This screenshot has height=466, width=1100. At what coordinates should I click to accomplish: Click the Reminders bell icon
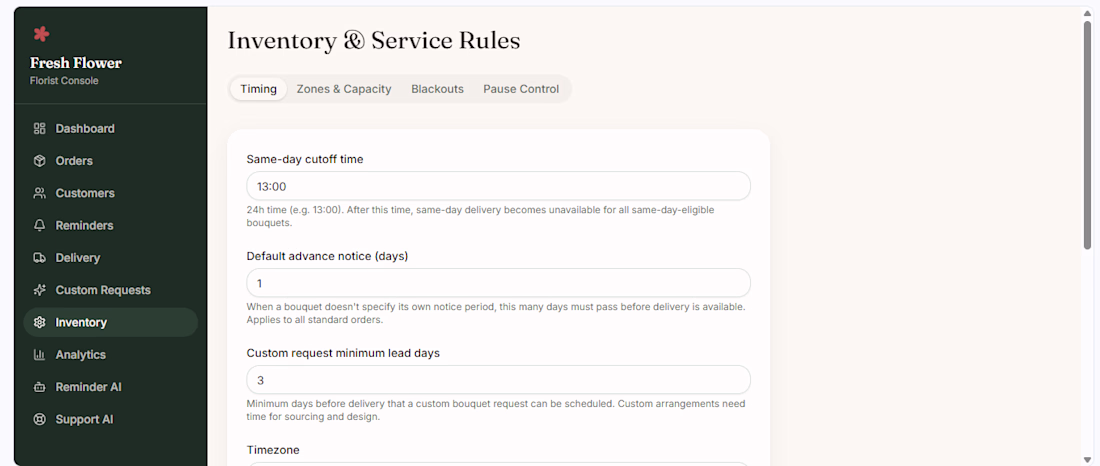[39, 225]
